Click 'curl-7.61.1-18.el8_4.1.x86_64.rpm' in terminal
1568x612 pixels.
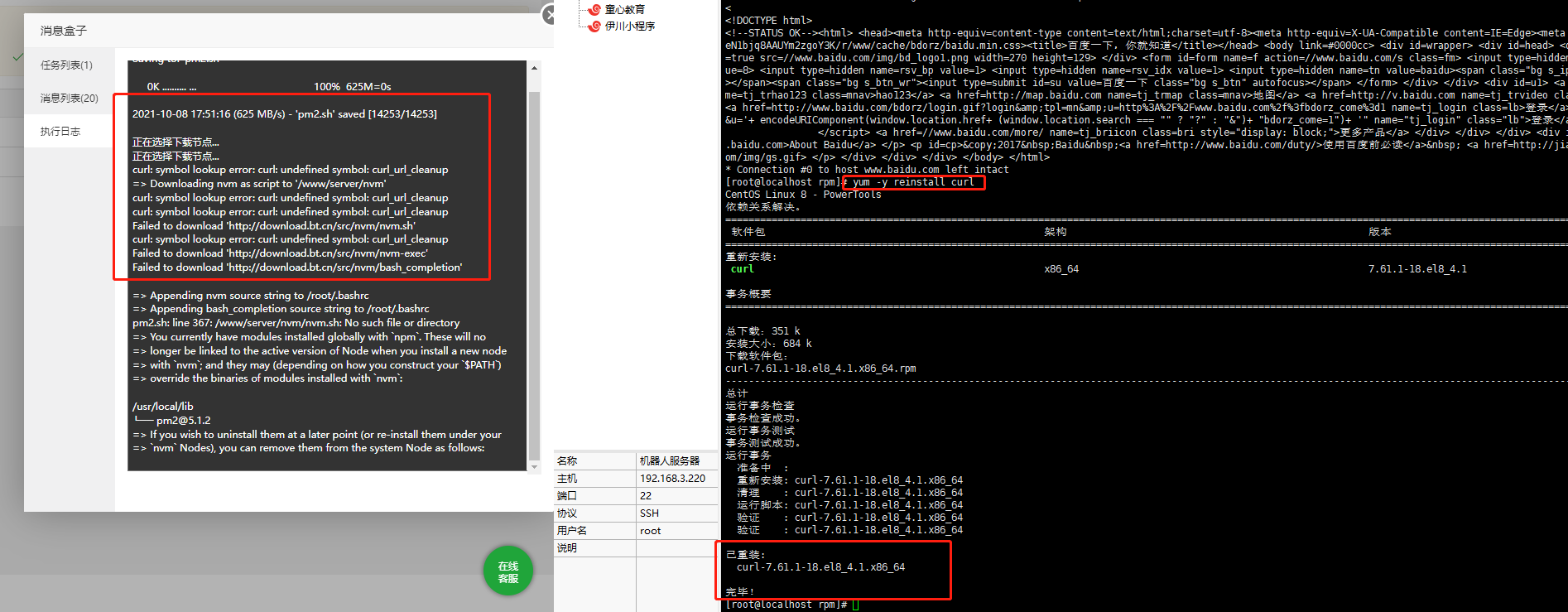tap(820, 369)
